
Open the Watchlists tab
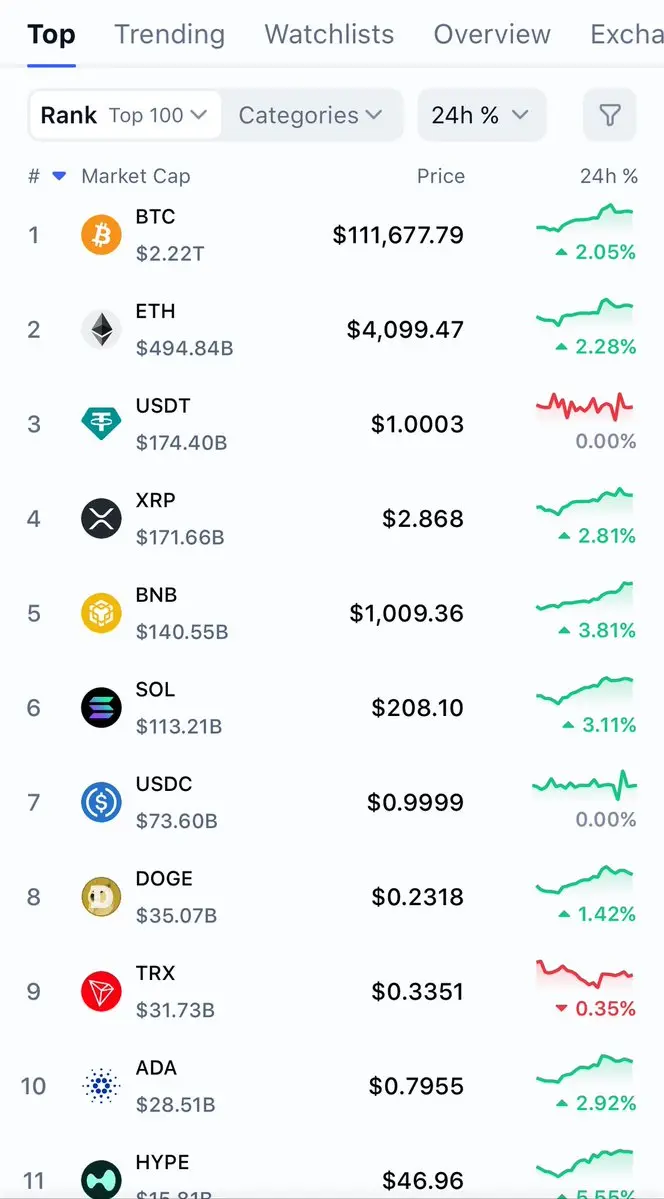coord(329,35)
